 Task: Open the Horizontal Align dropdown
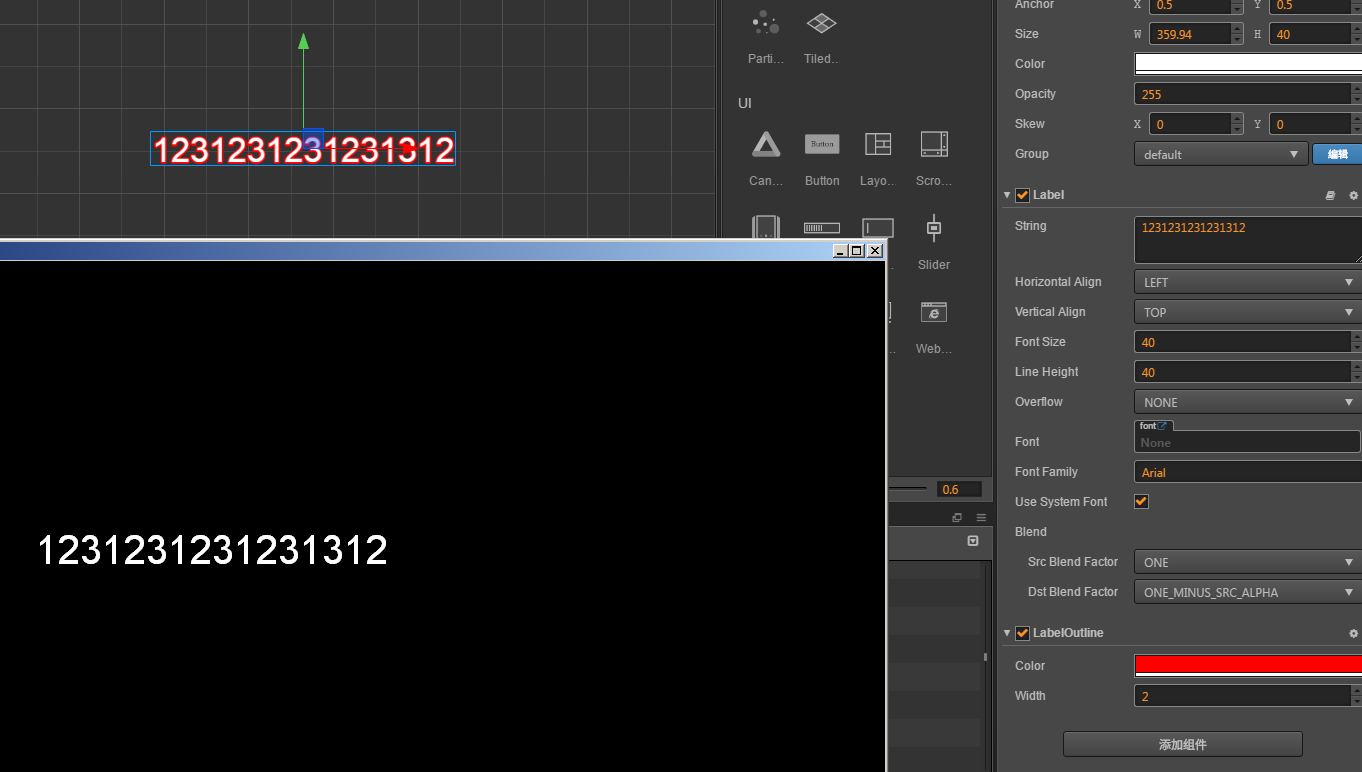[1248, 282]
